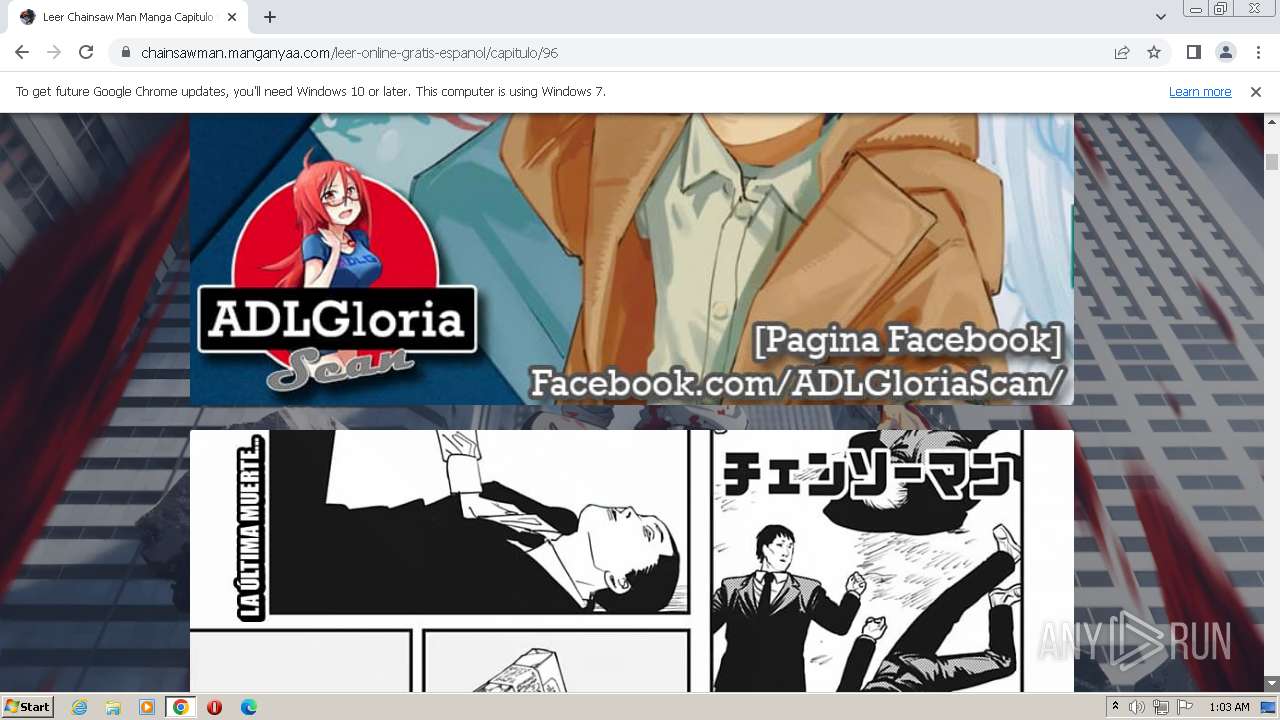Image resolution: width=1280 pixels, height=720 pixels.
Task: Reload the current page
Action: point(86,52)
